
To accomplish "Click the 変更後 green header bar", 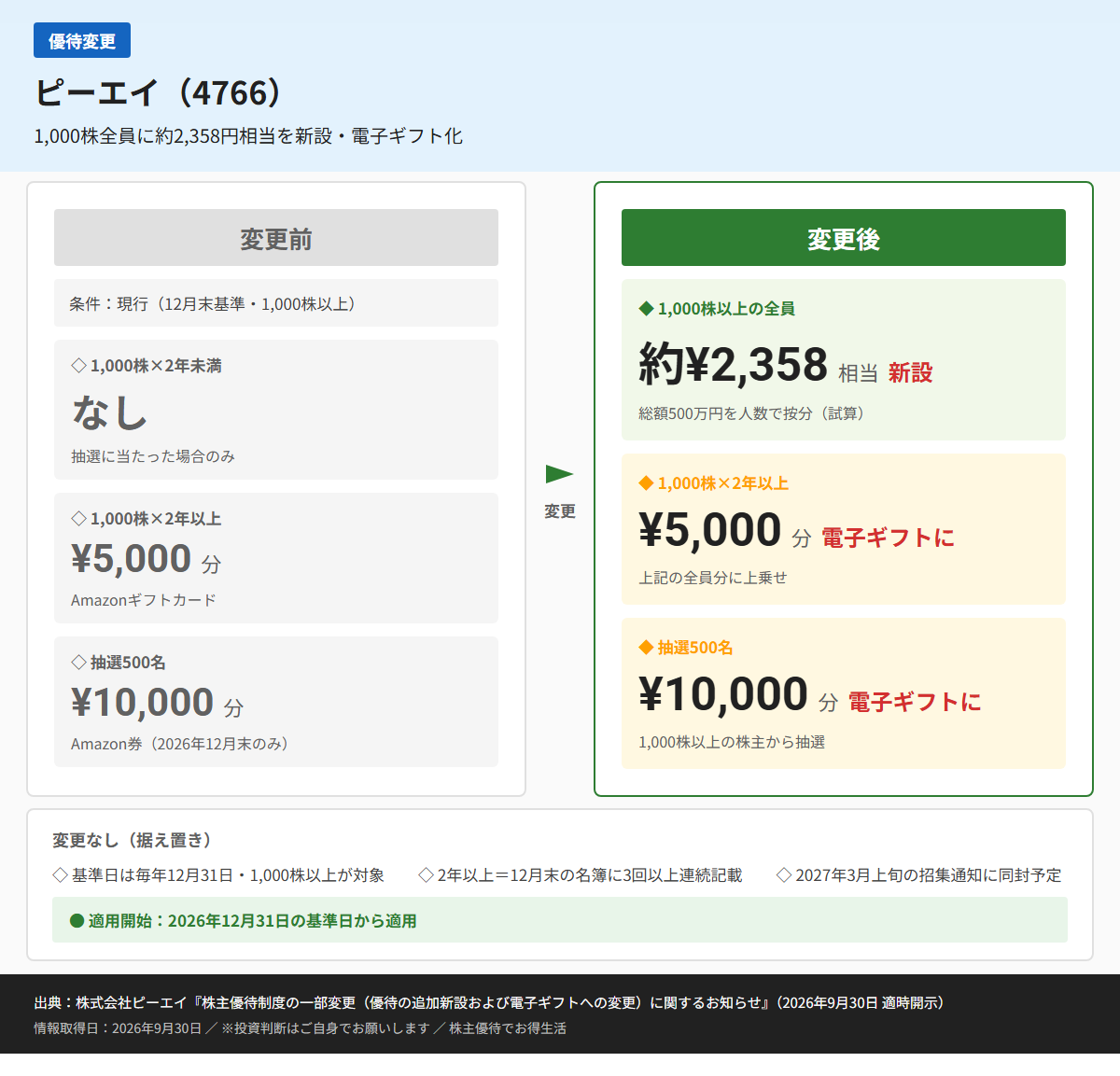I will tap(844, 238).
